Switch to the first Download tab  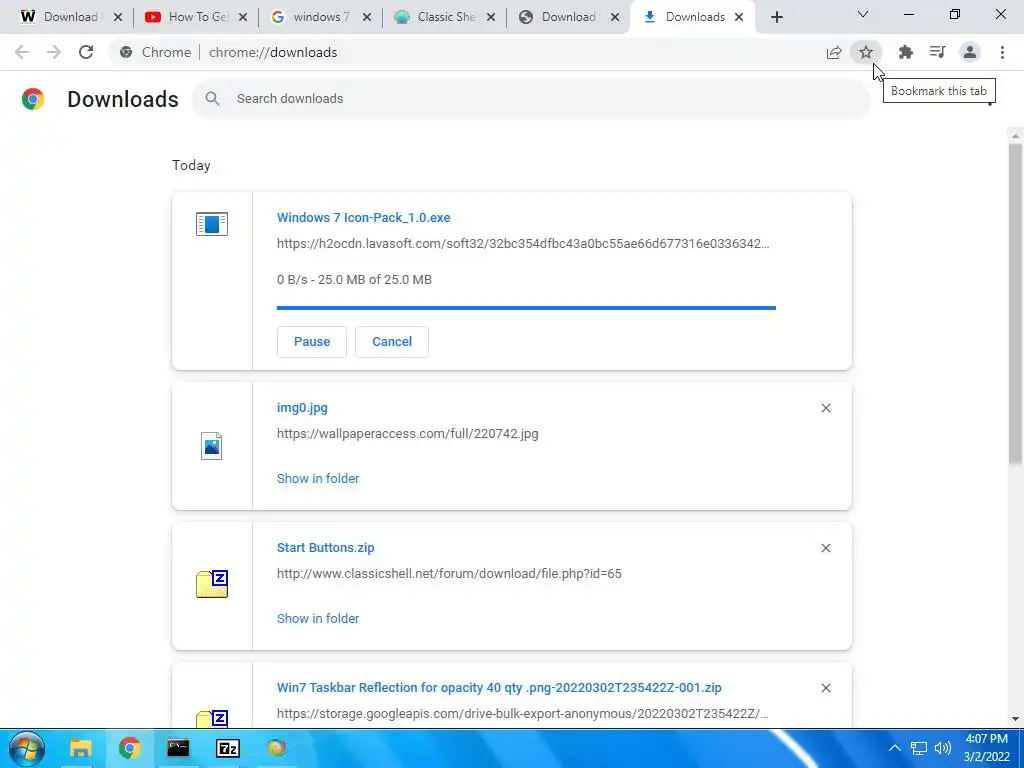[68, 17]
